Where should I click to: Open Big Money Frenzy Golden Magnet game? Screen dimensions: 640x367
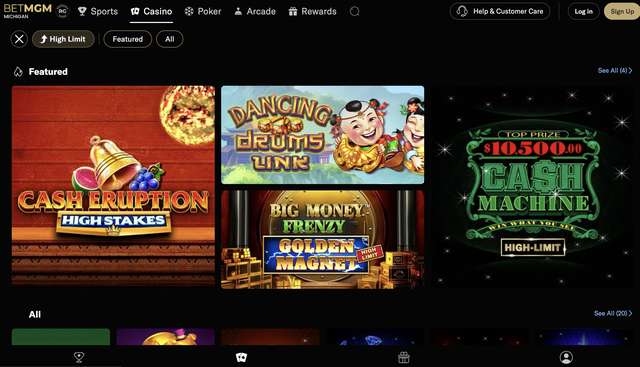322,240
